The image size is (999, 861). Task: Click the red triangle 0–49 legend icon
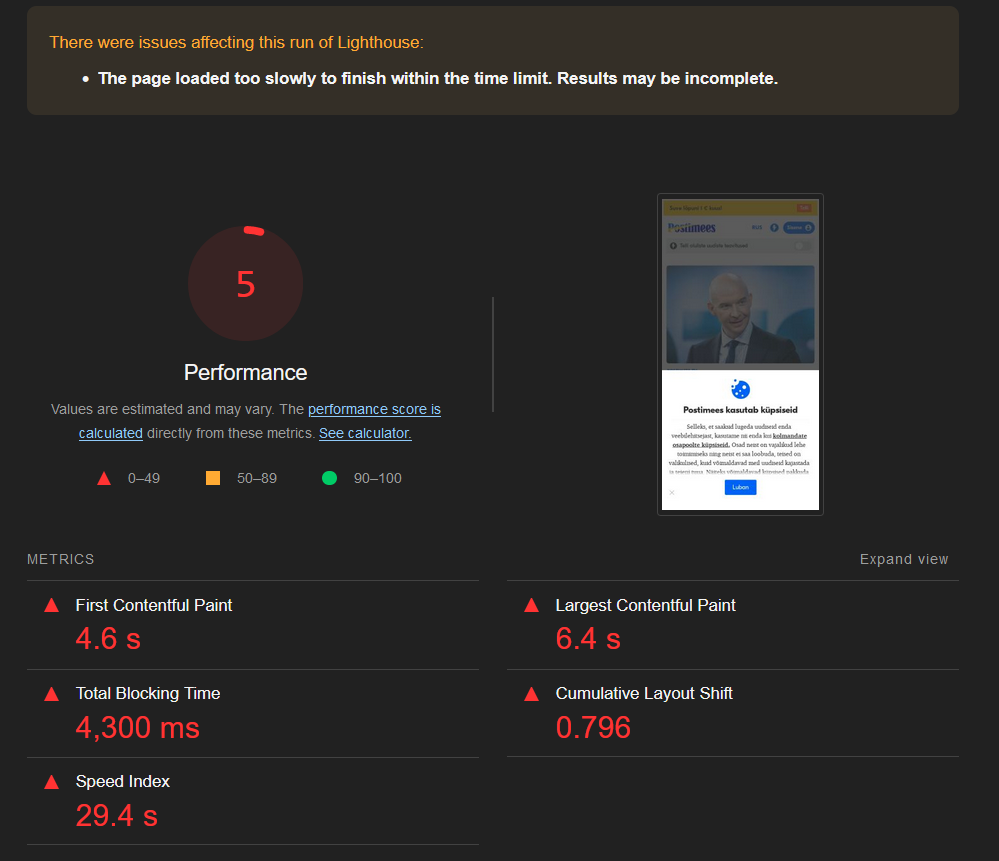click(104, 478)
